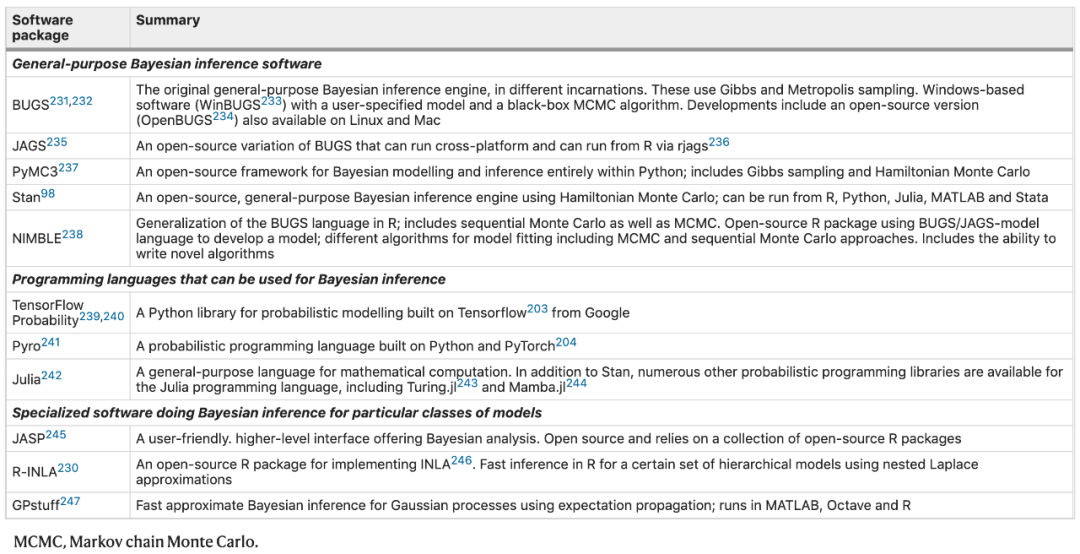Open citation 245 beside JASP
Screen dimensions: 1080x554
pos(56,434)
